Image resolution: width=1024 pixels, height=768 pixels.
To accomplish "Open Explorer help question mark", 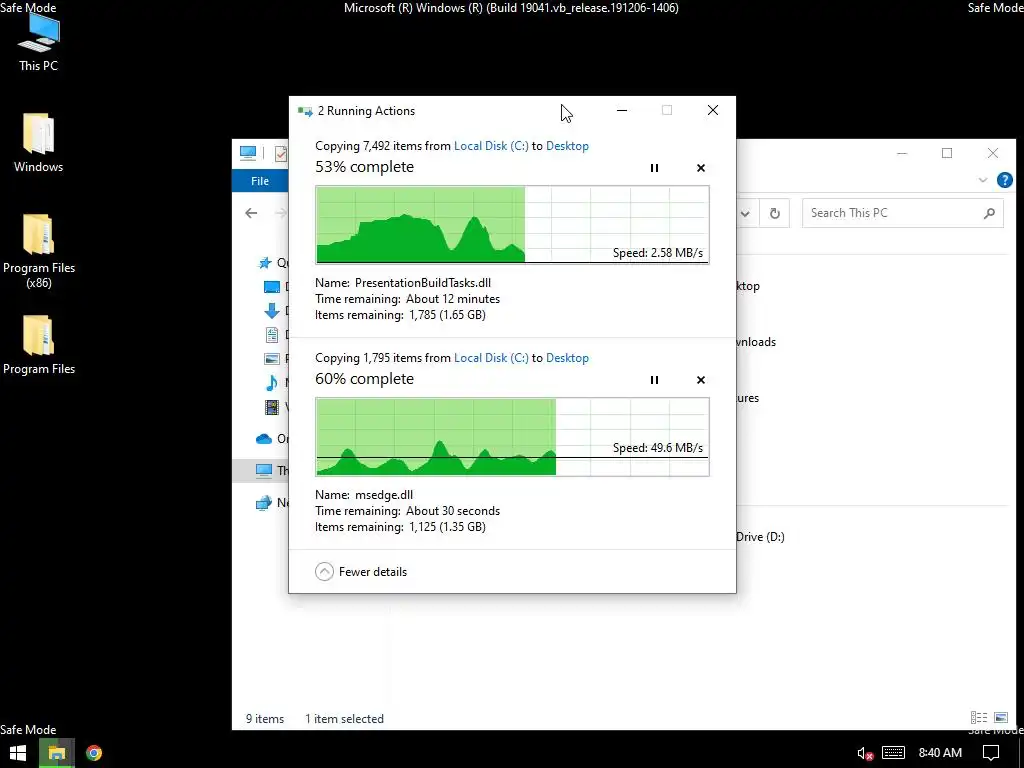I will [x=1005, y=180].
